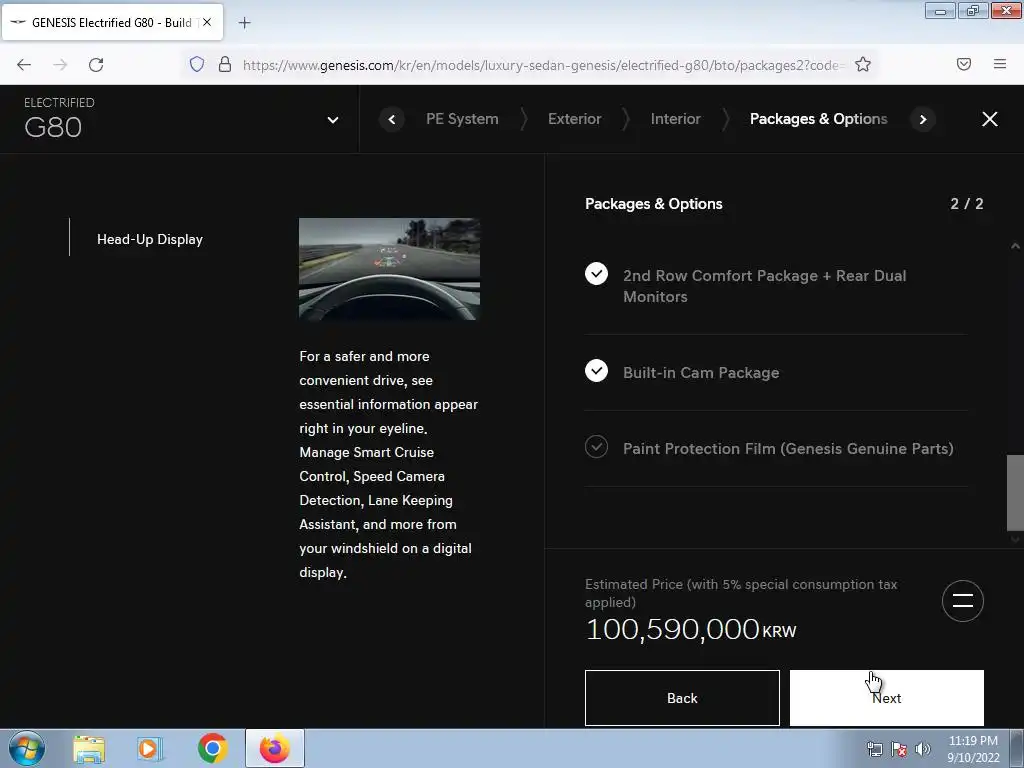Toggle the Built-in Cam Package checkbox
Viewport: 1024px width, 768px height.
[596, 371]
